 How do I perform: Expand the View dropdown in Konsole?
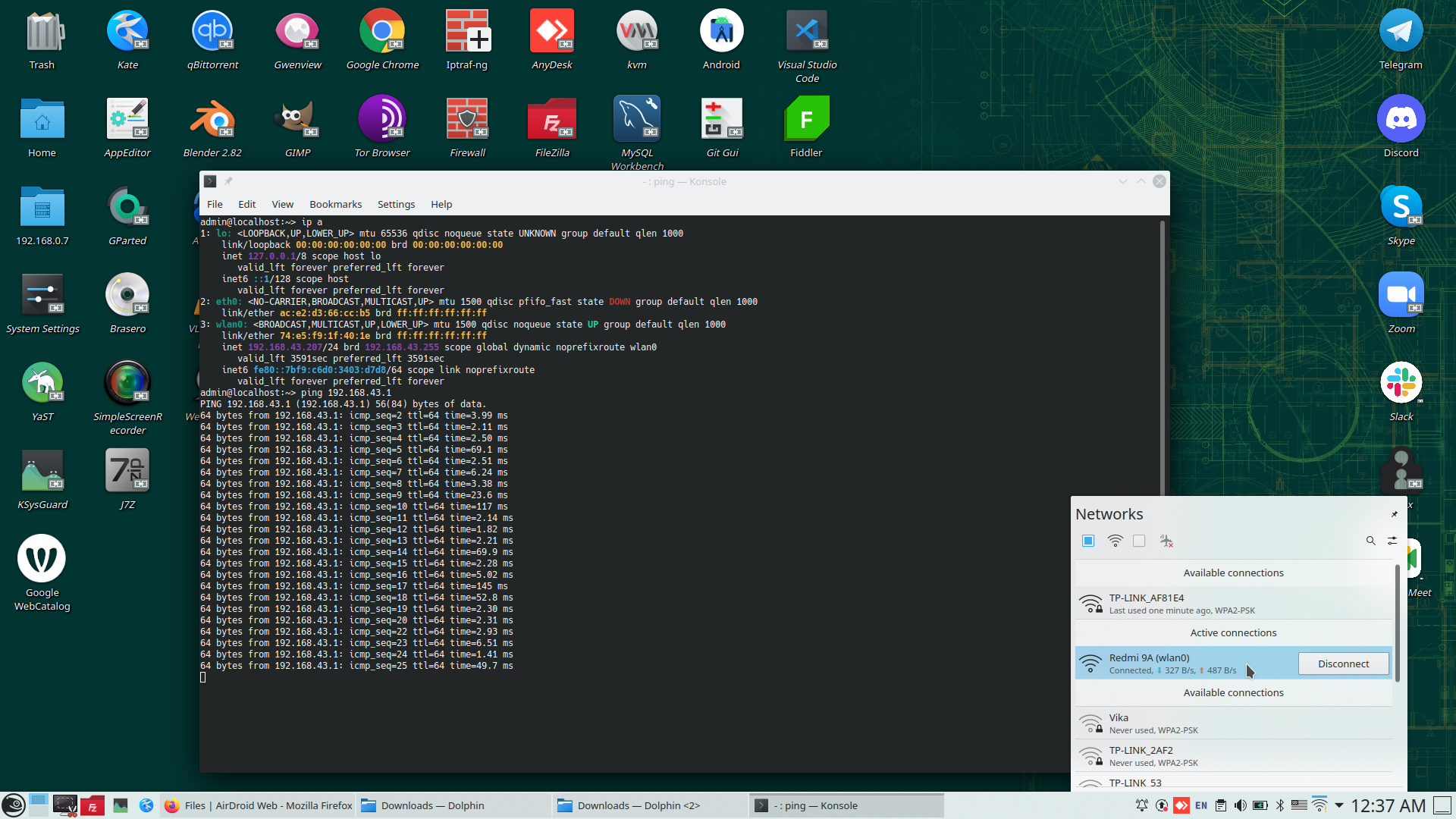coord(282,204)
